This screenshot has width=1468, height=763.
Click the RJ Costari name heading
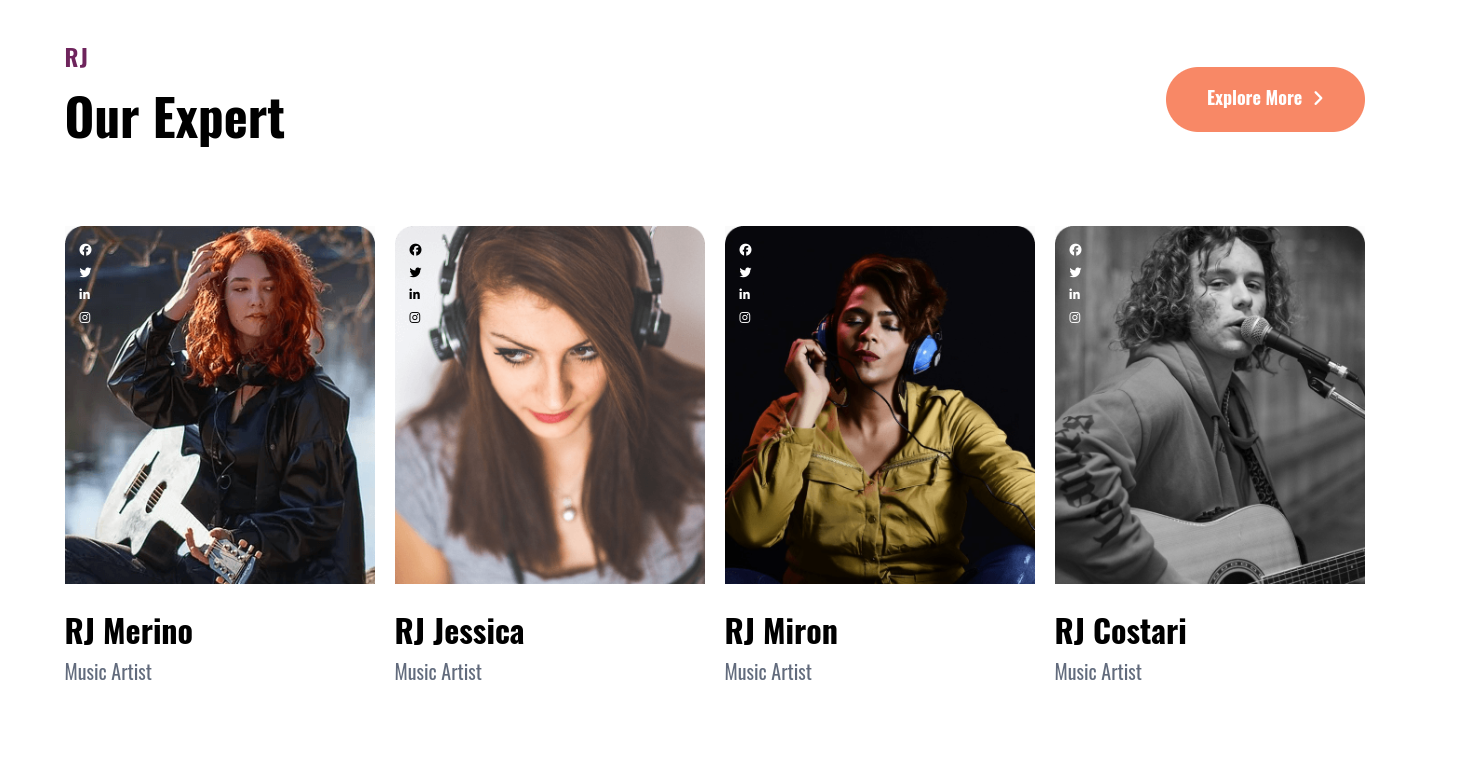pyautogui.click(x=1120, y=631)
